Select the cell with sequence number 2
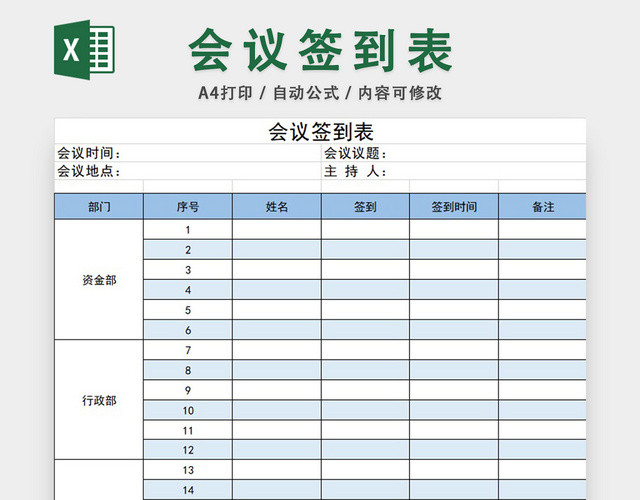Image resolution: width=640 pixels, height=500 pixels. coord(188,250)
